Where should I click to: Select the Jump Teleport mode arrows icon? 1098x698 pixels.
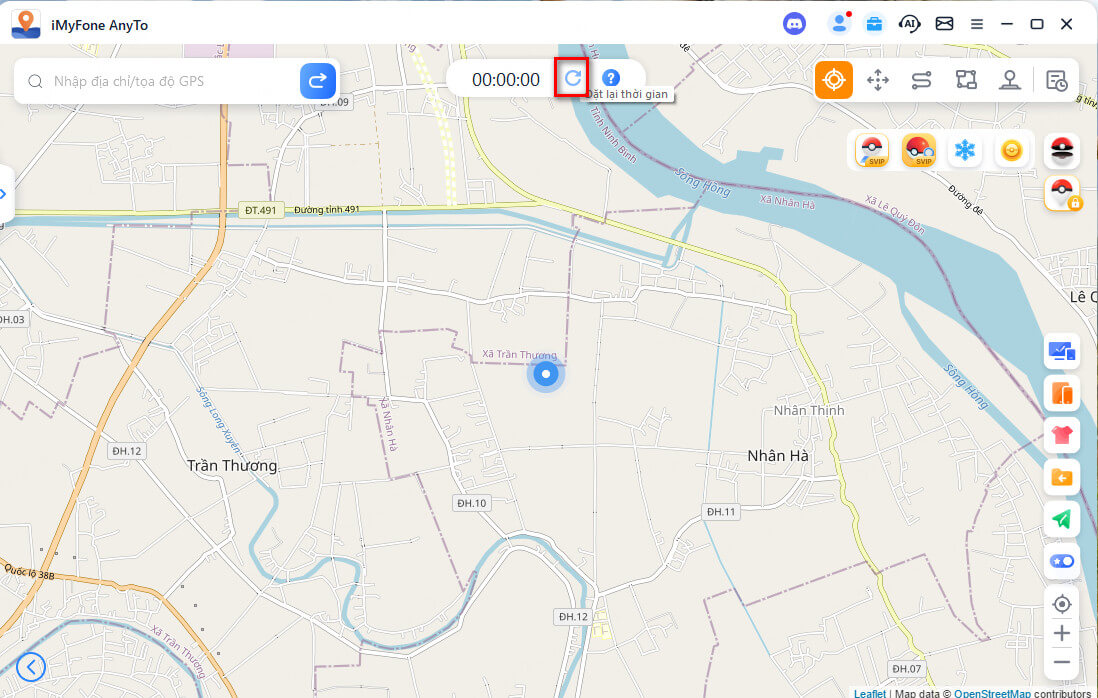pos(877,80)
